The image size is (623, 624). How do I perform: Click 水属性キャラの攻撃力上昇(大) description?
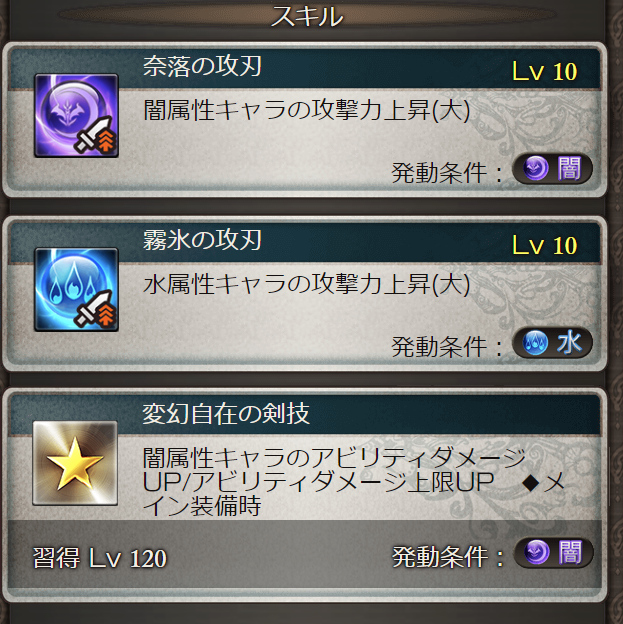pos(307,285)
